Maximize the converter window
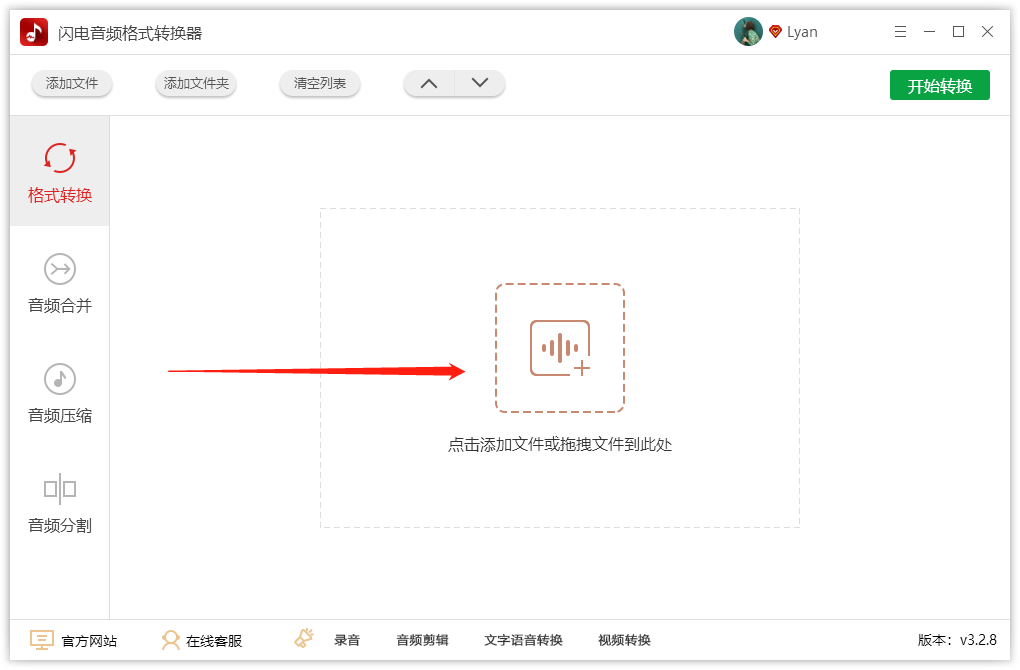The image size is (1020, 670). coord(958,31)
